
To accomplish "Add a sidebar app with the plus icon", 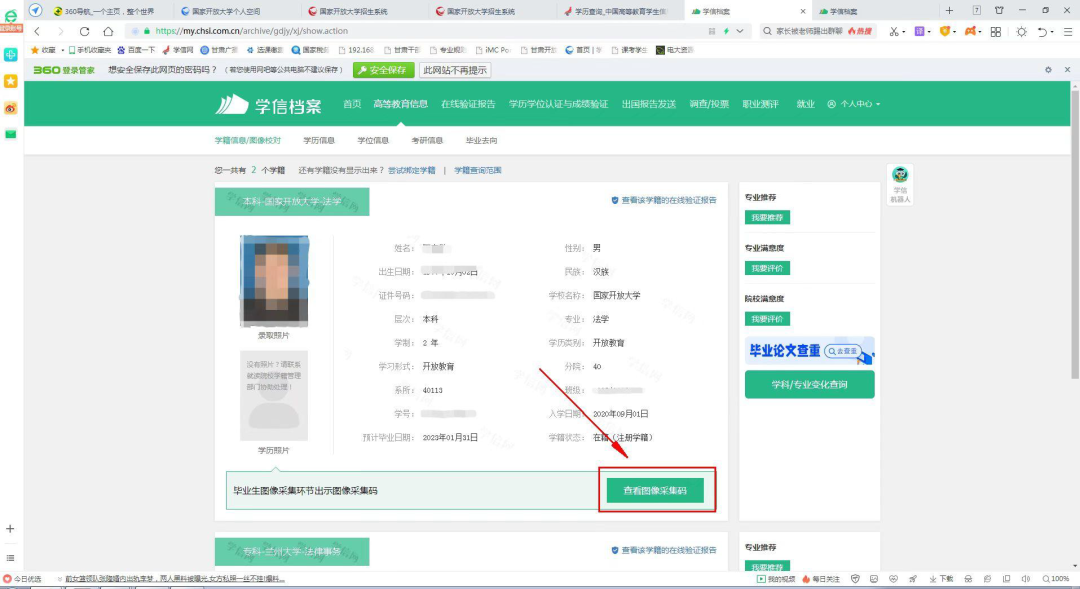I will pos(10,528).
